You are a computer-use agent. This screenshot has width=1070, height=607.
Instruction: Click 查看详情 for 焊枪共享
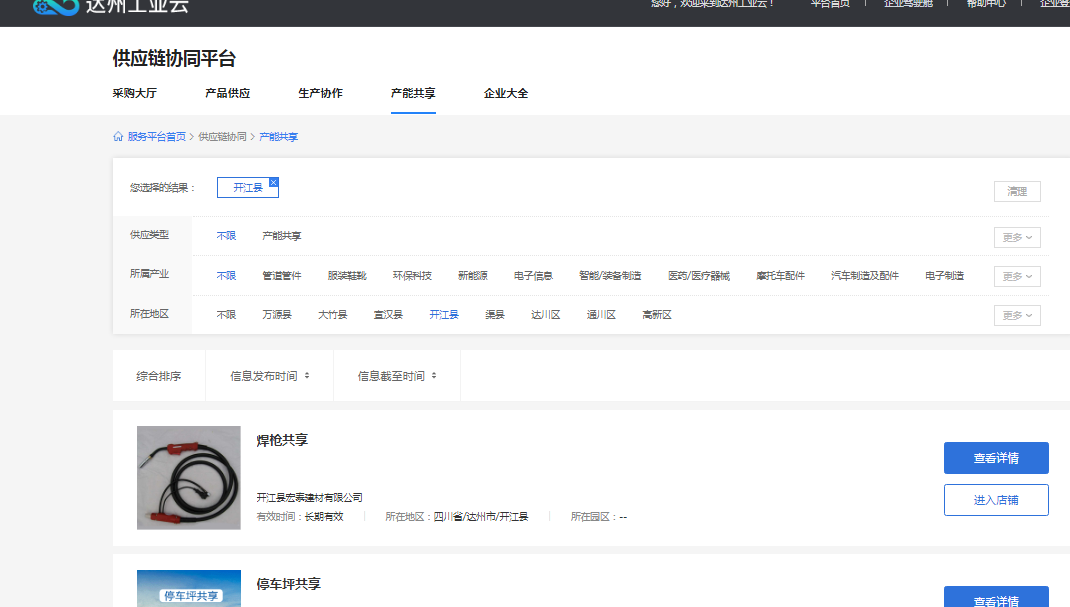click(996, 458)
